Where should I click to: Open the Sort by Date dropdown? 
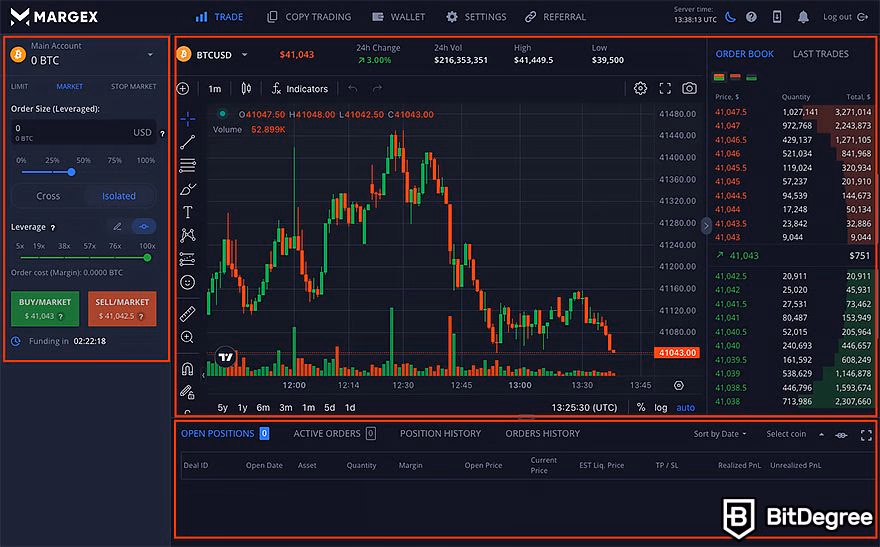pos(720,434)
